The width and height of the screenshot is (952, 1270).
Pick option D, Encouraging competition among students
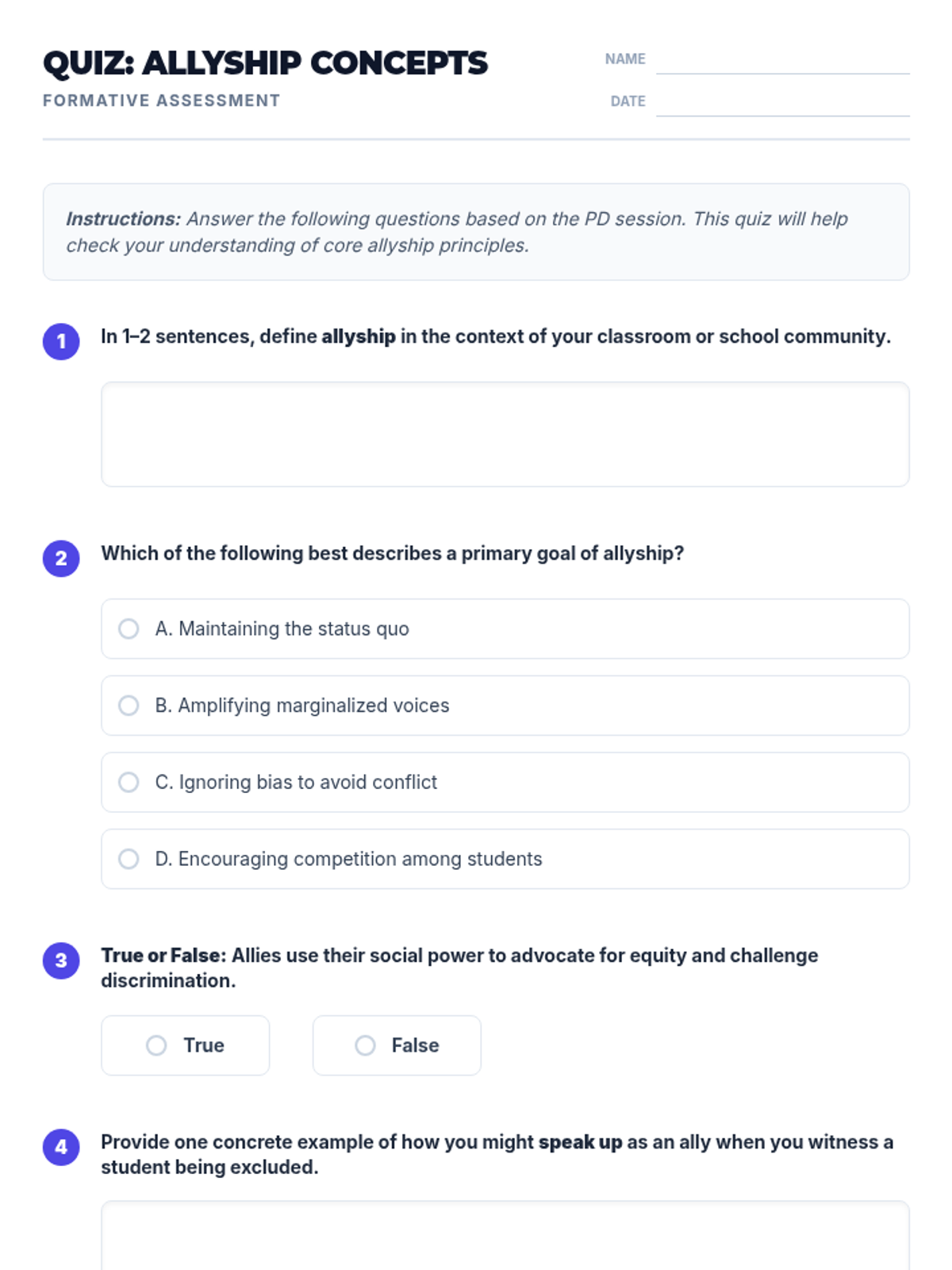[129, 859]
